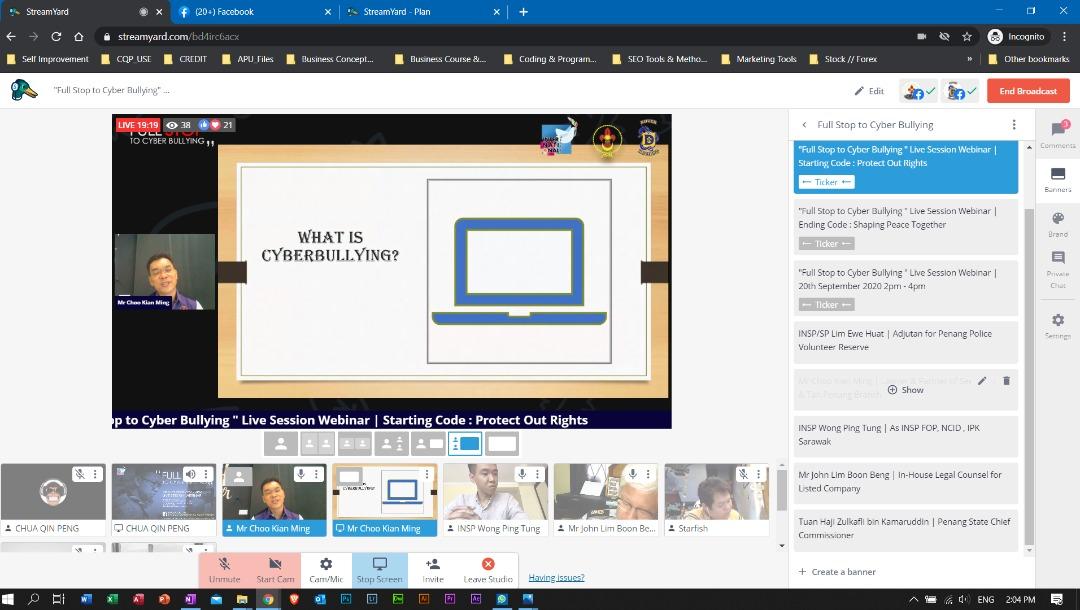Image resolution: width=1080 pixels, height=610 pixels.
Task: Open the Full Stop to Cyber Bullying folder menu
Action: coord(1013,125)
